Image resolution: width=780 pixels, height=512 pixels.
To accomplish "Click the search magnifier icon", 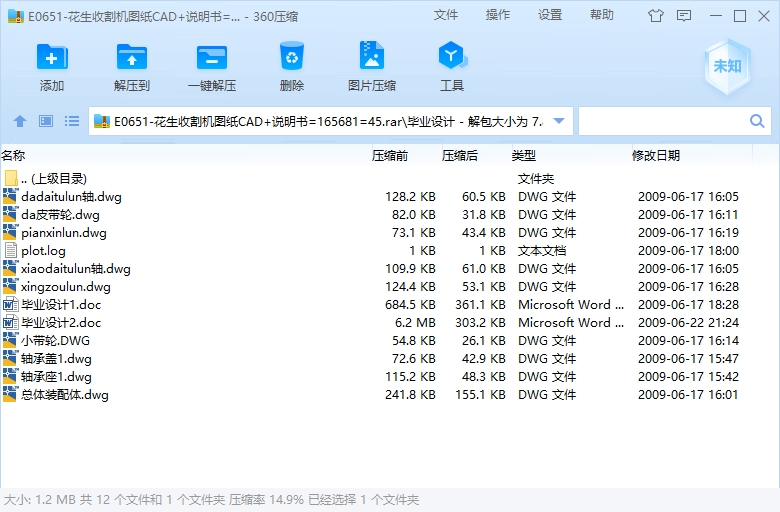I will pos(757,121).
